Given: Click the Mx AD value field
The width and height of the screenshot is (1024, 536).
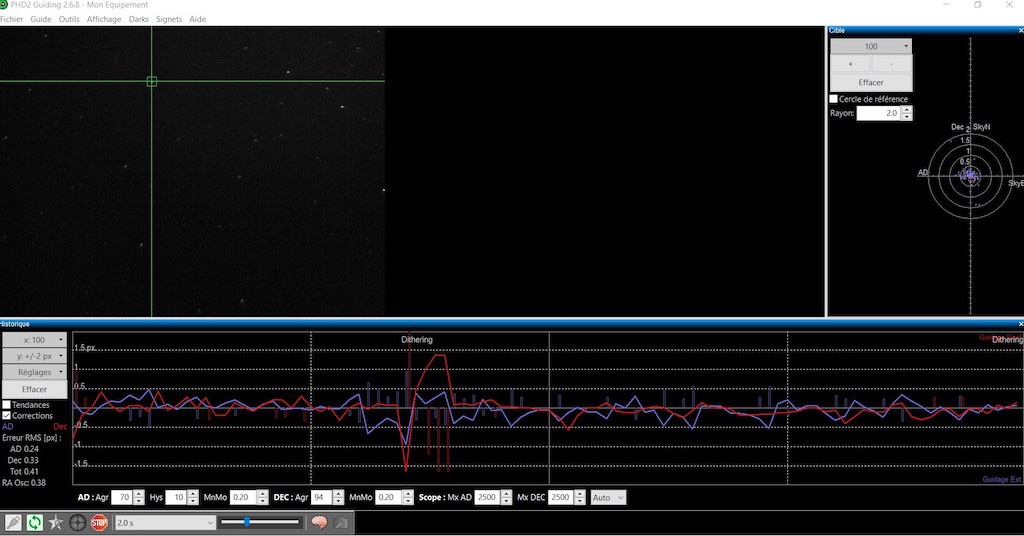Looking at the screenshot, I should [x=487, y=497].
